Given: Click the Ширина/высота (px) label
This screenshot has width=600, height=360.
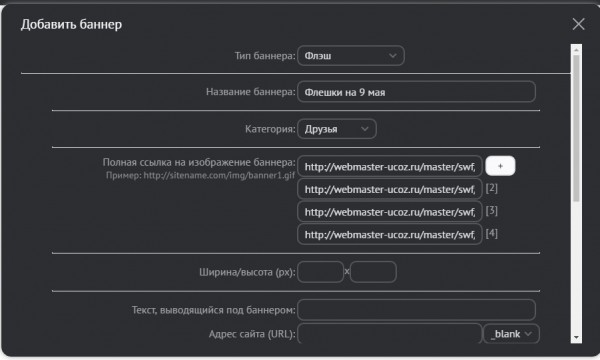Looking at the screenshot, I should [247, 272].
